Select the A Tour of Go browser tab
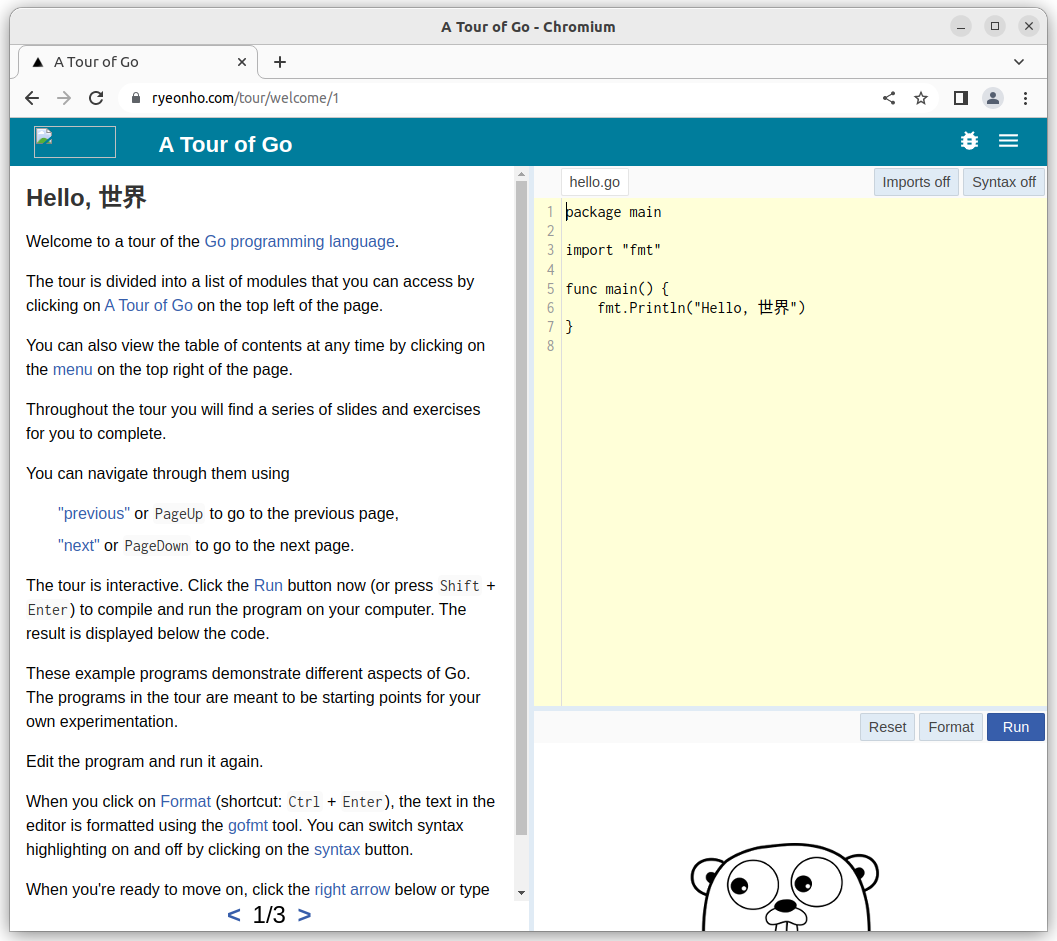Screen dimensions: 1057x941 (x=138, y=62)
